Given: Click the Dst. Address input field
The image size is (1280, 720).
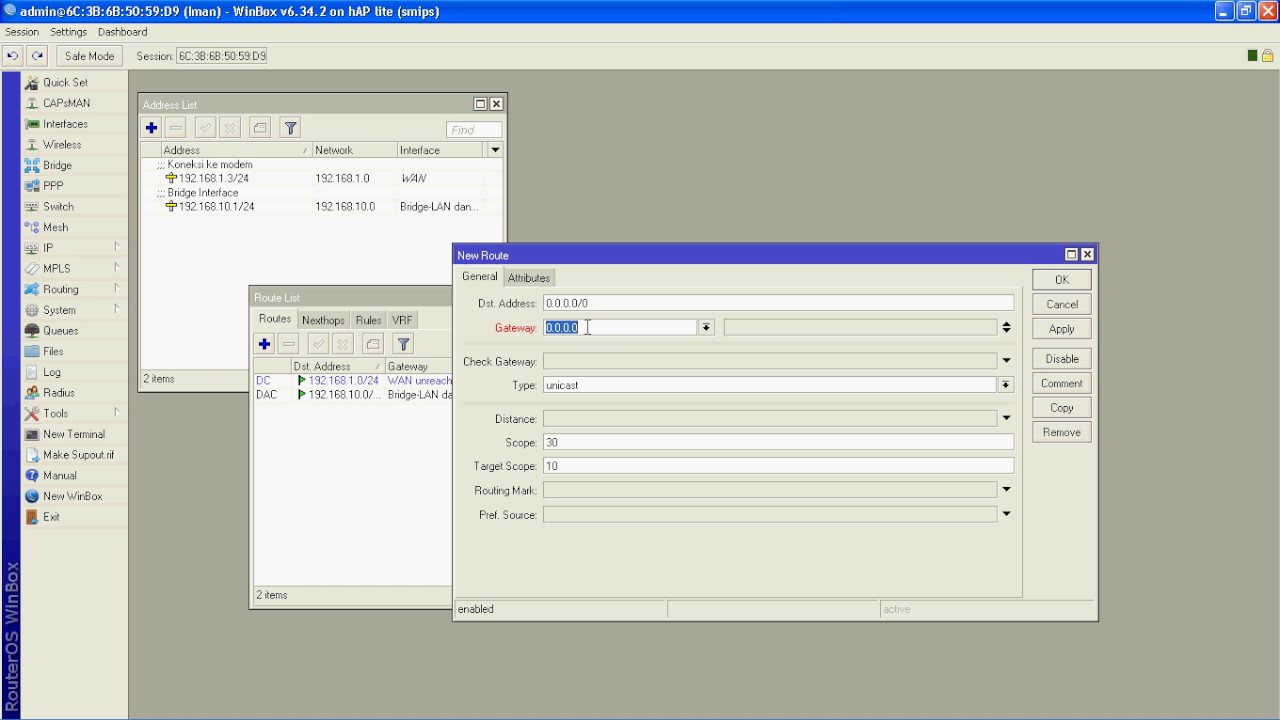Looking at the screenshot, I should [x=778, y=303].
